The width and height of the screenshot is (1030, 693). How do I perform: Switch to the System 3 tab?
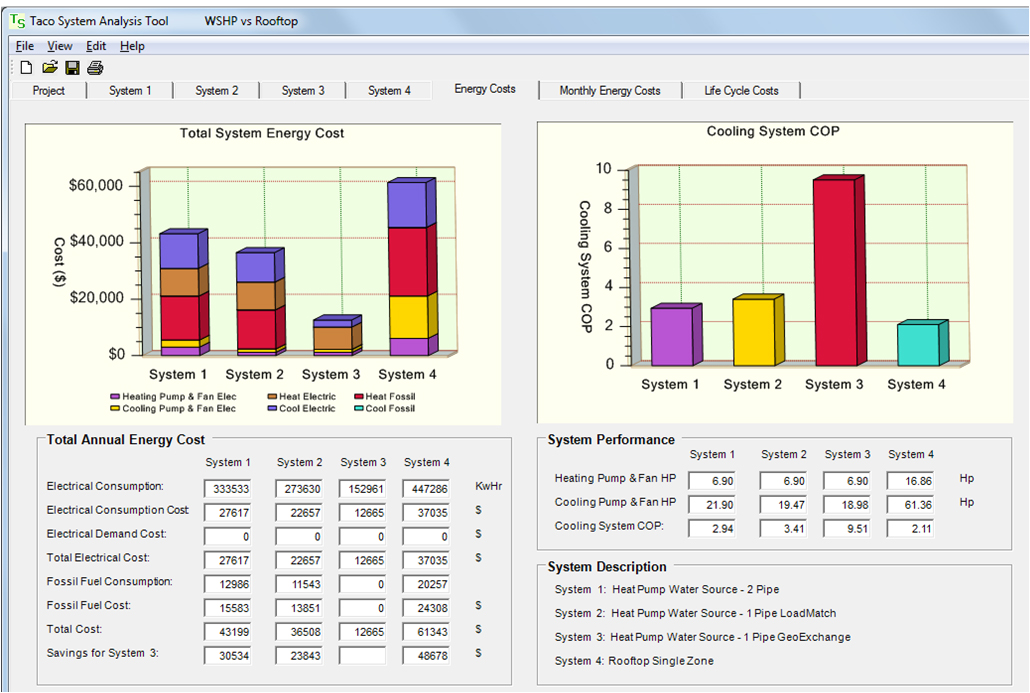coord(303,91)
